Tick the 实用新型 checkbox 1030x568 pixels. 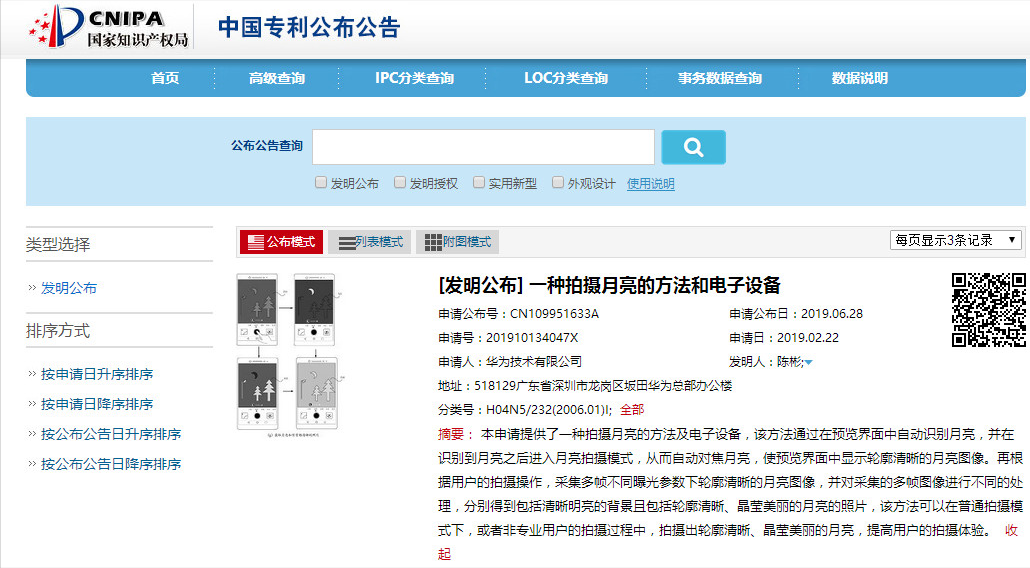pyautogui.click(x=479, y=183)
